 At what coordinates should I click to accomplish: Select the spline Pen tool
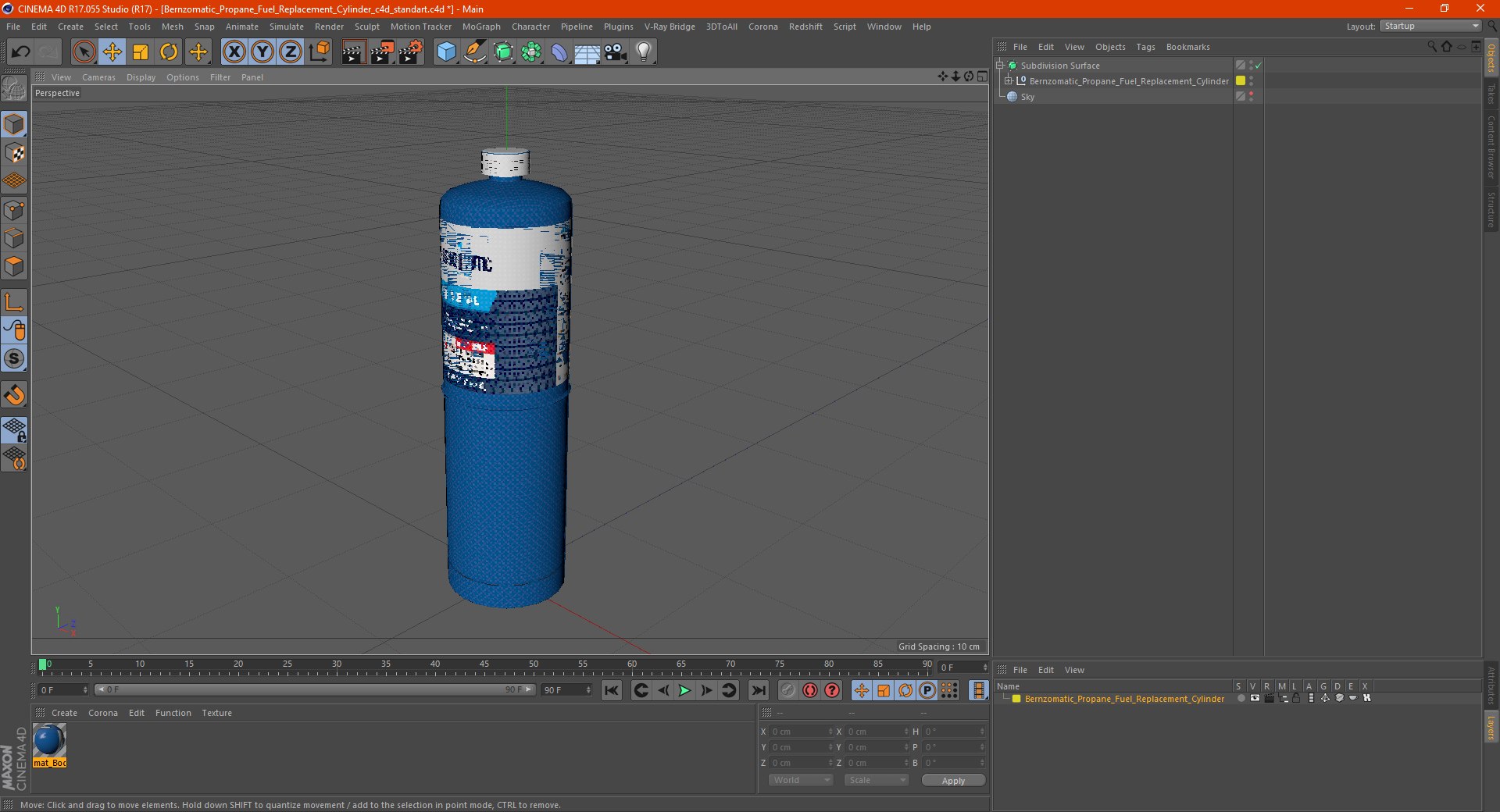(x=475, y=52)
